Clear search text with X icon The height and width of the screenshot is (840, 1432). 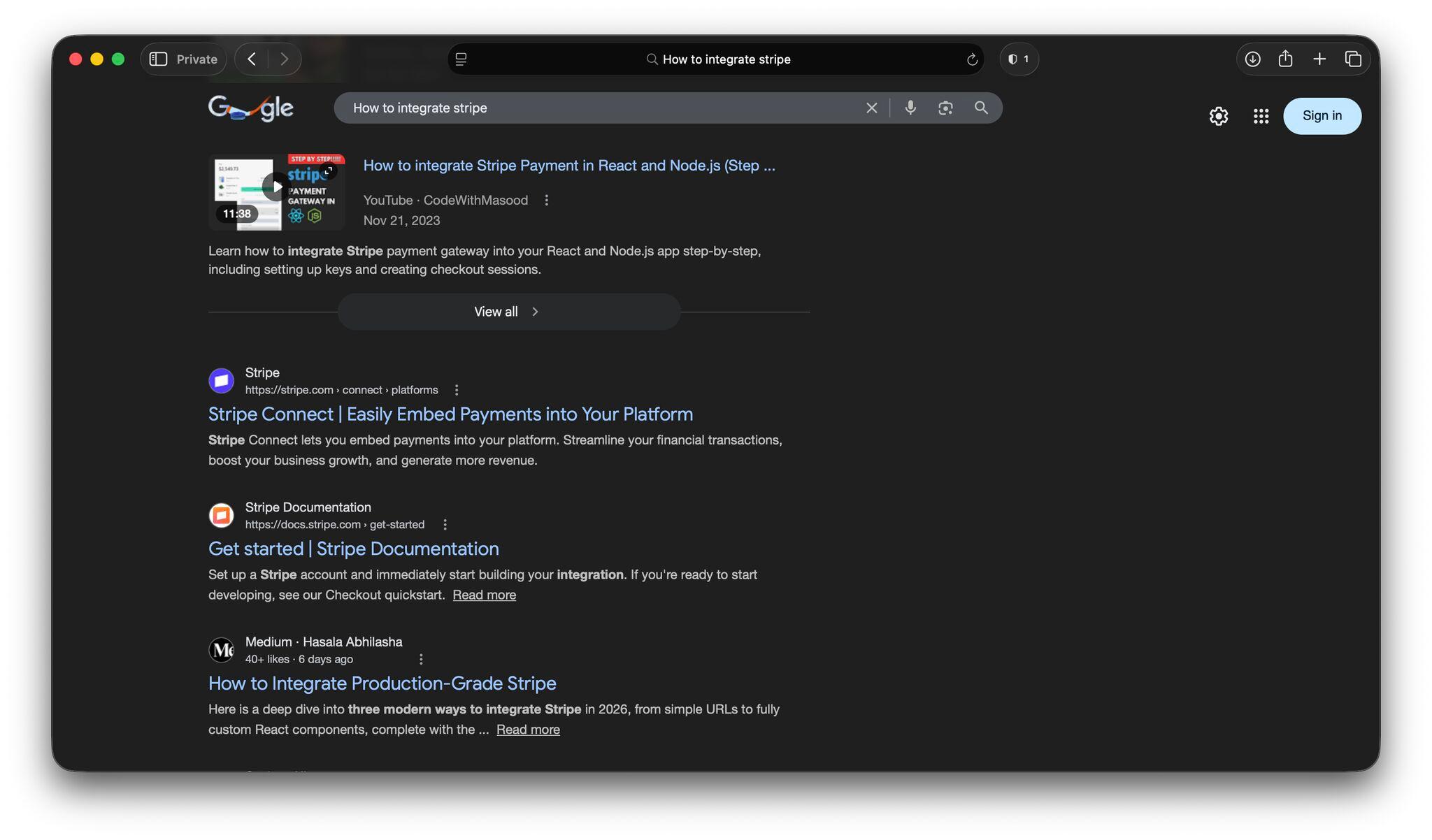coord(871,108)
